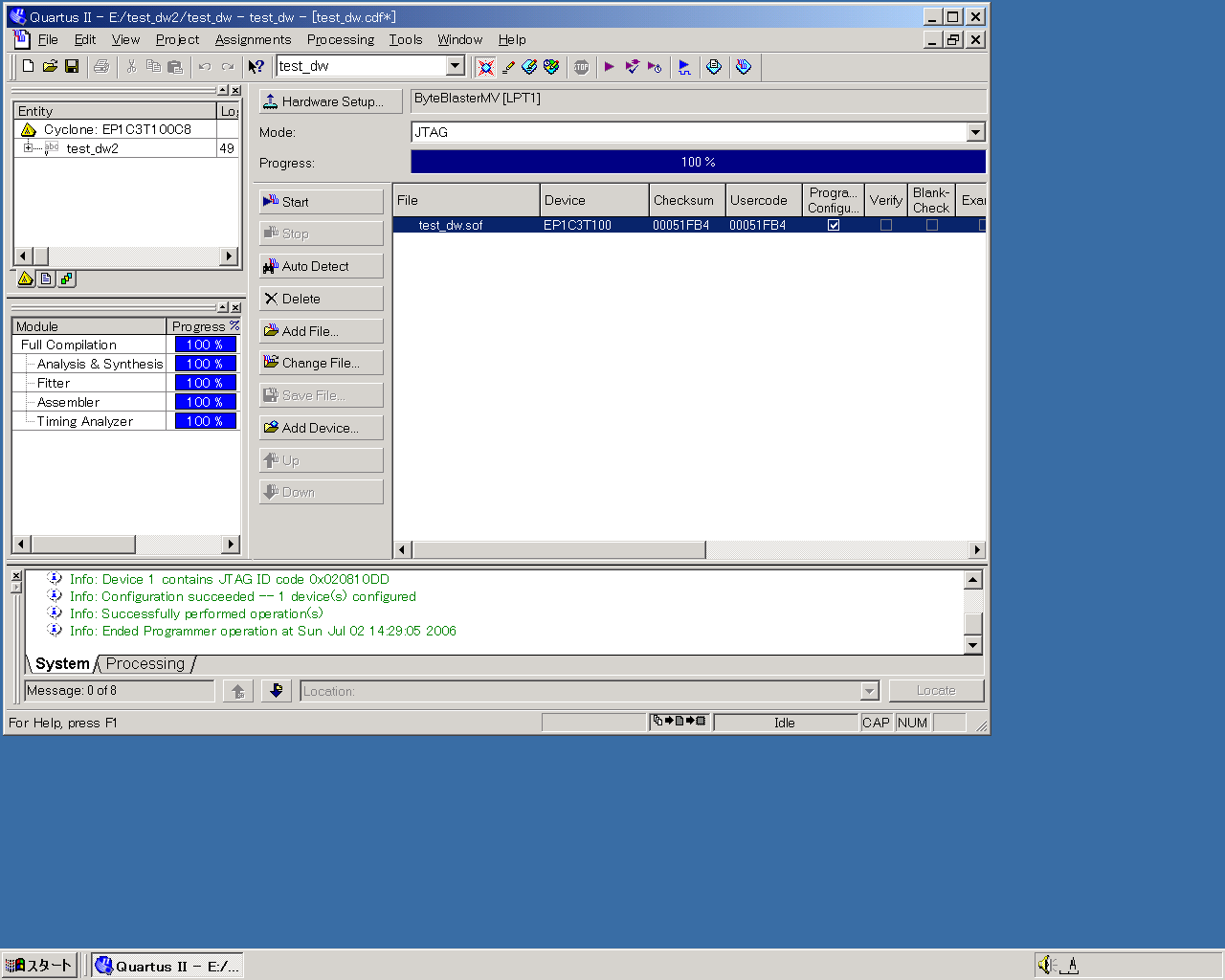Screen dimensions: 1225x980
Task: Uncheck Program/Configure for test_dw.sof
Action: [x=834, y=226]
